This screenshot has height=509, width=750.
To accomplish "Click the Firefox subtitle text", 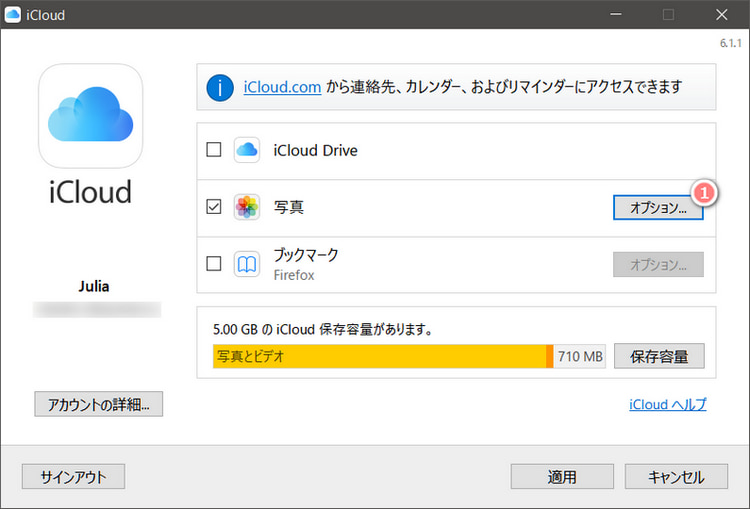I will coord(294,275).
